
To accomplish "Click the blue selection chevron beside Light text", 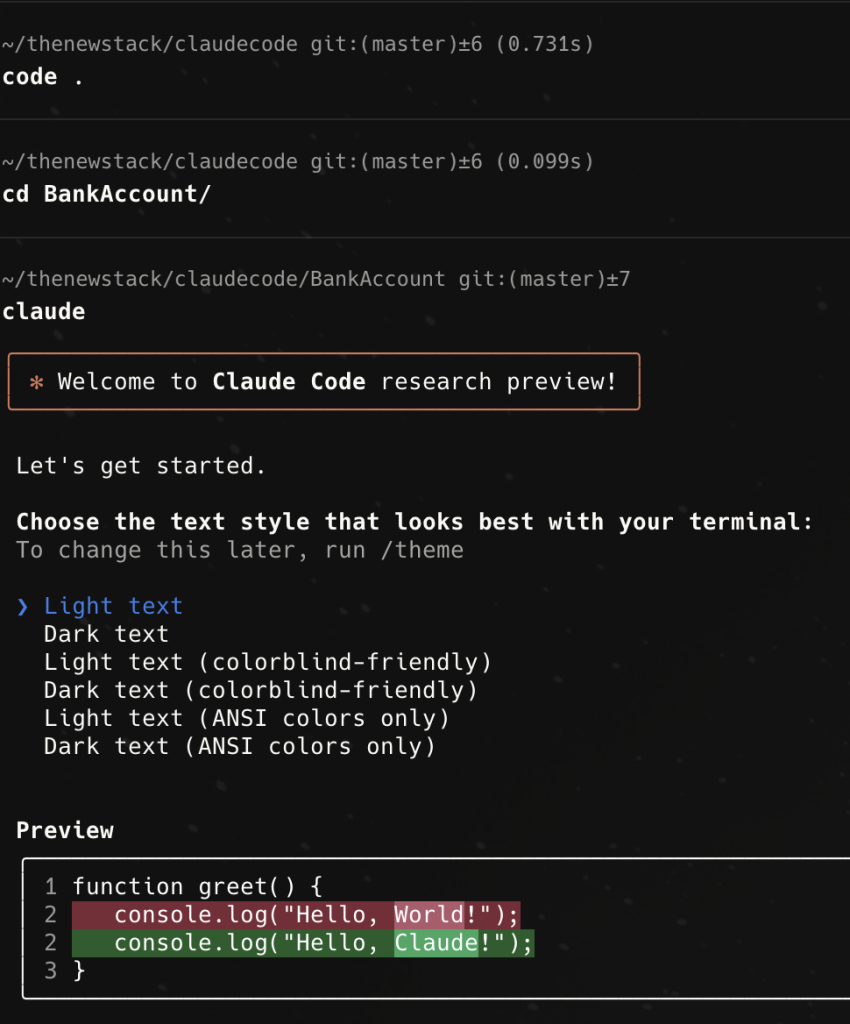I will (x=23, y=607).
